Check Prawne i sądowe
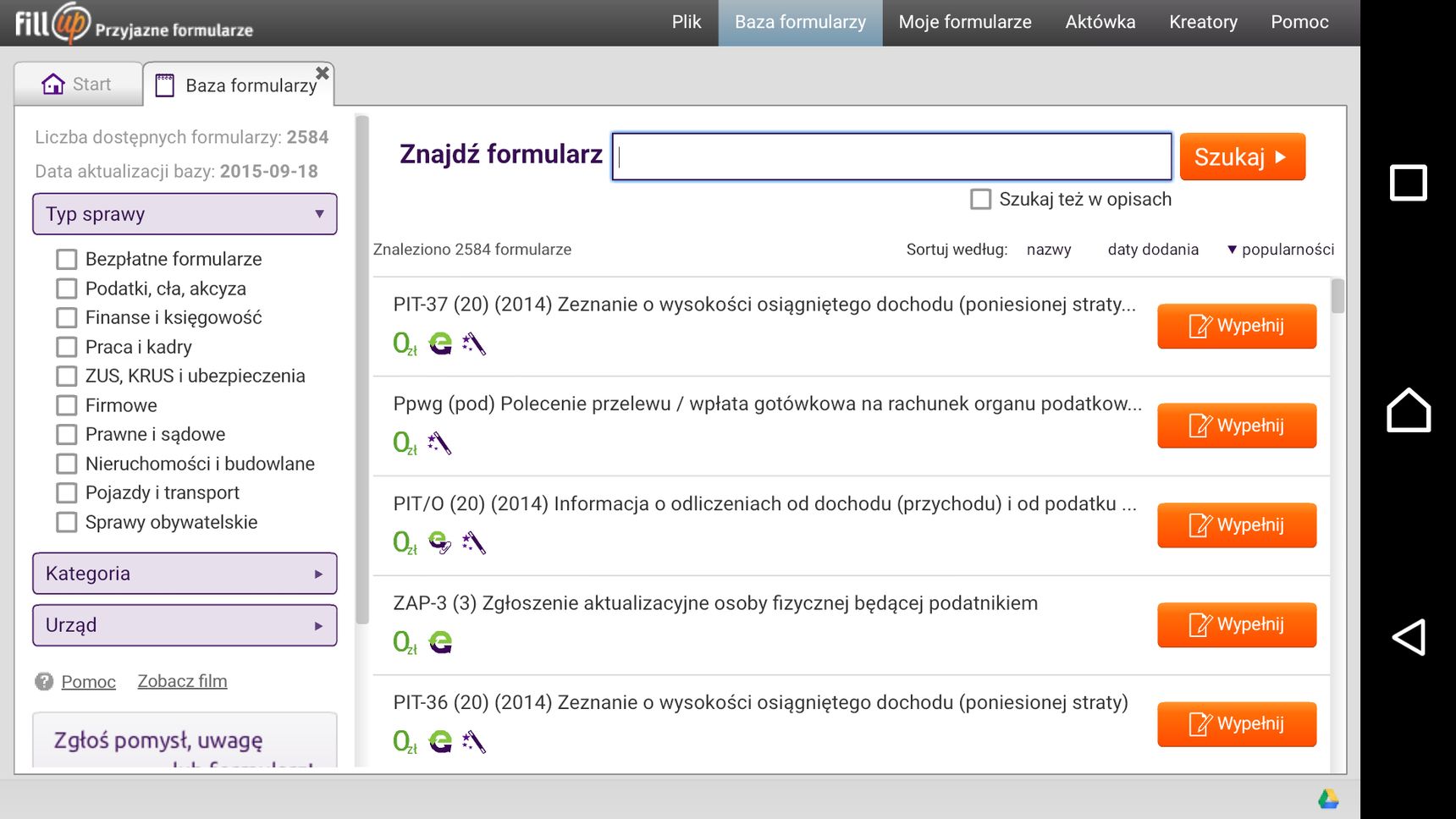This screenshot has height=819, width=1456. (66, 434)
